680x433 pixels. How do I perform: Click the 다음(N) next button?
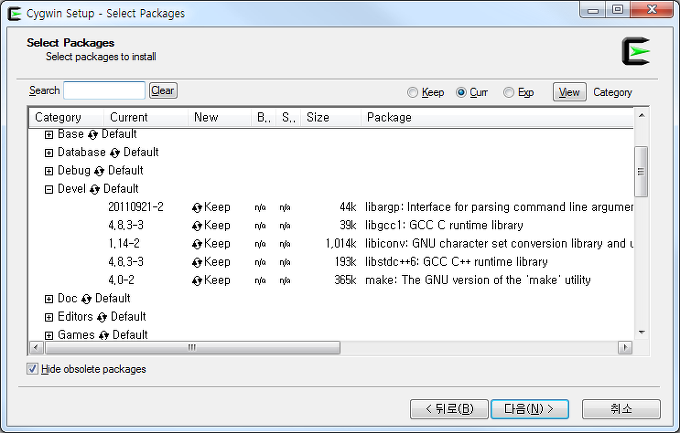click(x=530, y=409)
